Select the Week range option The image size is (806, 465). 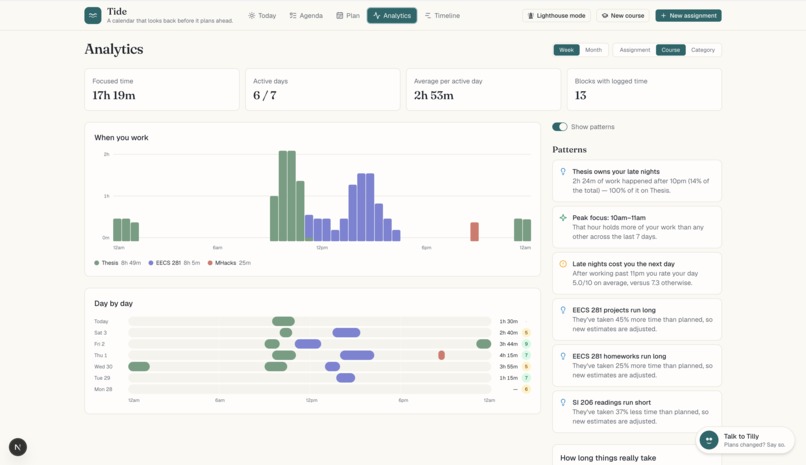(566, 50)
